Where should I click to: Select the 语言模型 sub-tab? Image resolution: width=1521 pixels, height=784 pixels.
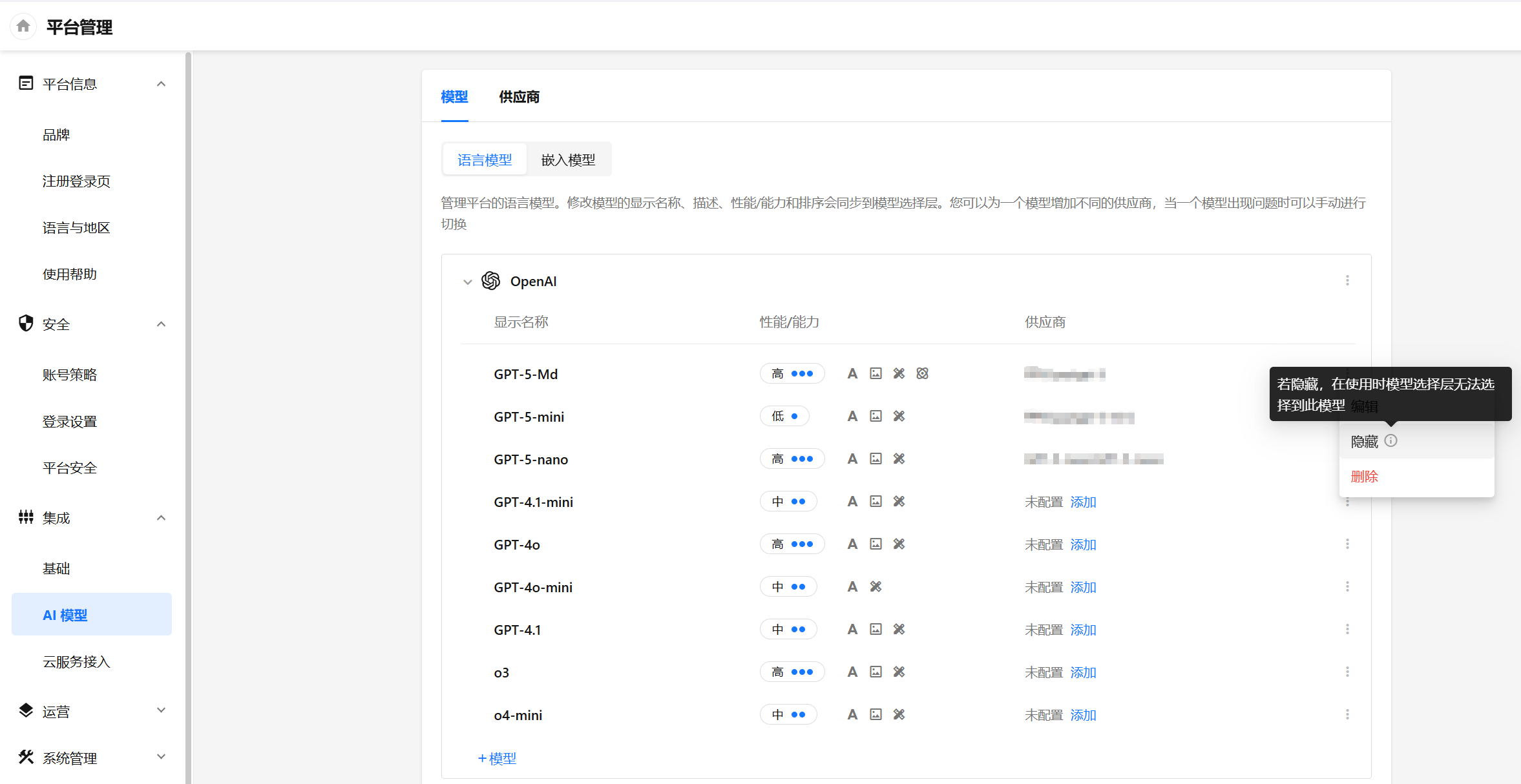[485, 160]
